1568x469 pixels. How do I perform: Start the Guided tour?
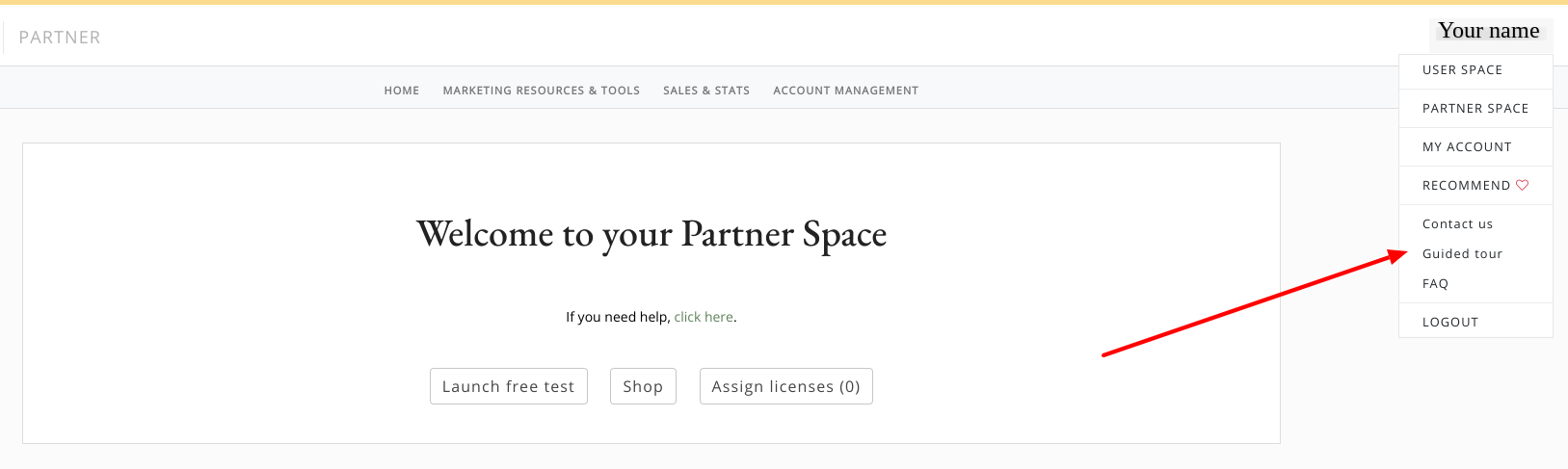pyautogui.click(x=1462, y=254)
